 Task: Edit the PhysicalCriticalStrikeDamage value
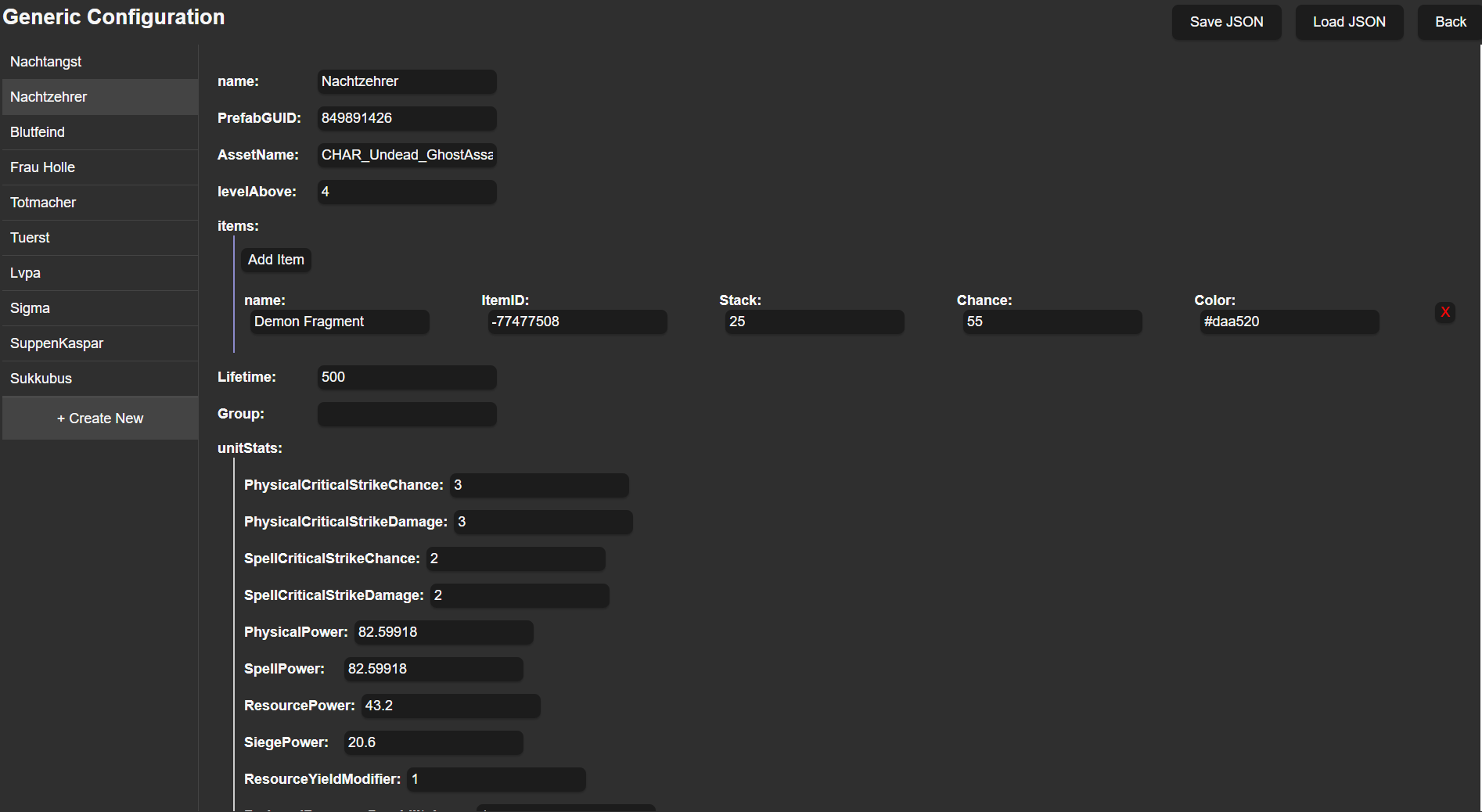pos(543,522)
